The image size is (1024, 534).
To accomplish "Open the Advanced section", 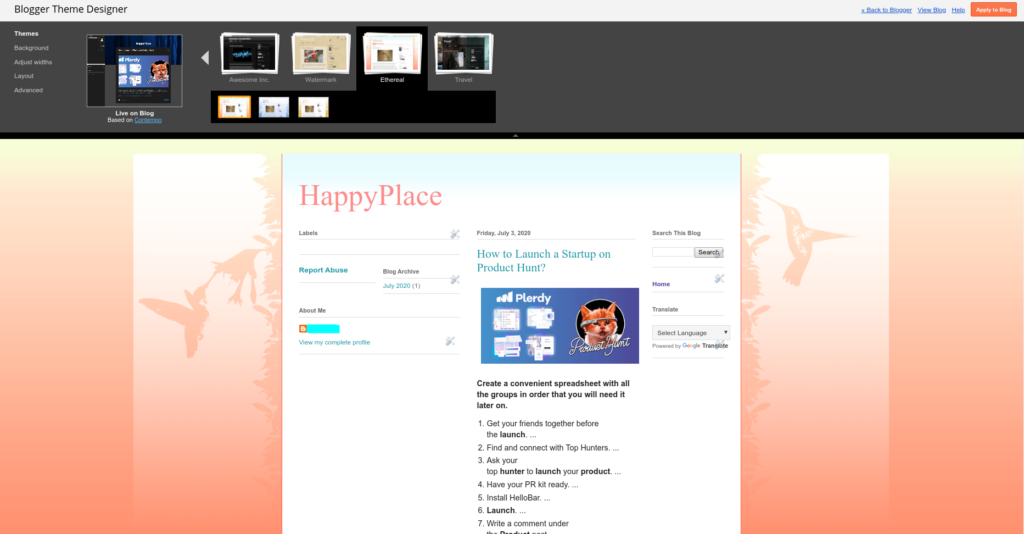I will pos(28,90).
